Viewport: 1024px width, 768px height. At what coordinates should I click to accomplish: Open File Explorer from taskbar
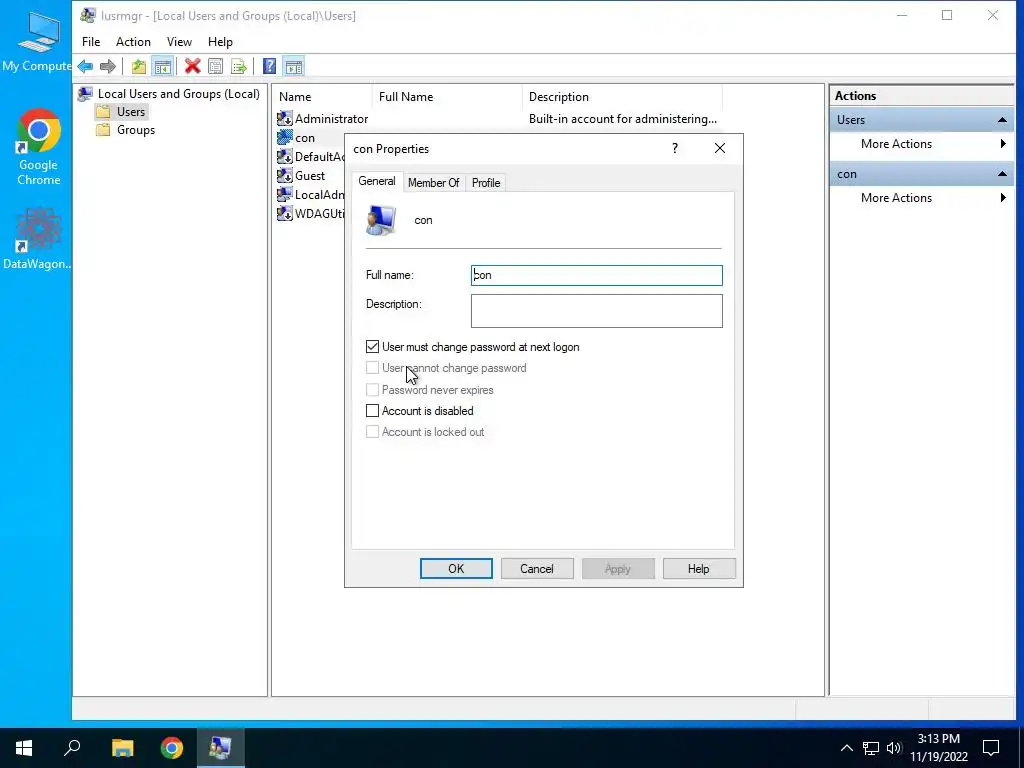[122, 748]
